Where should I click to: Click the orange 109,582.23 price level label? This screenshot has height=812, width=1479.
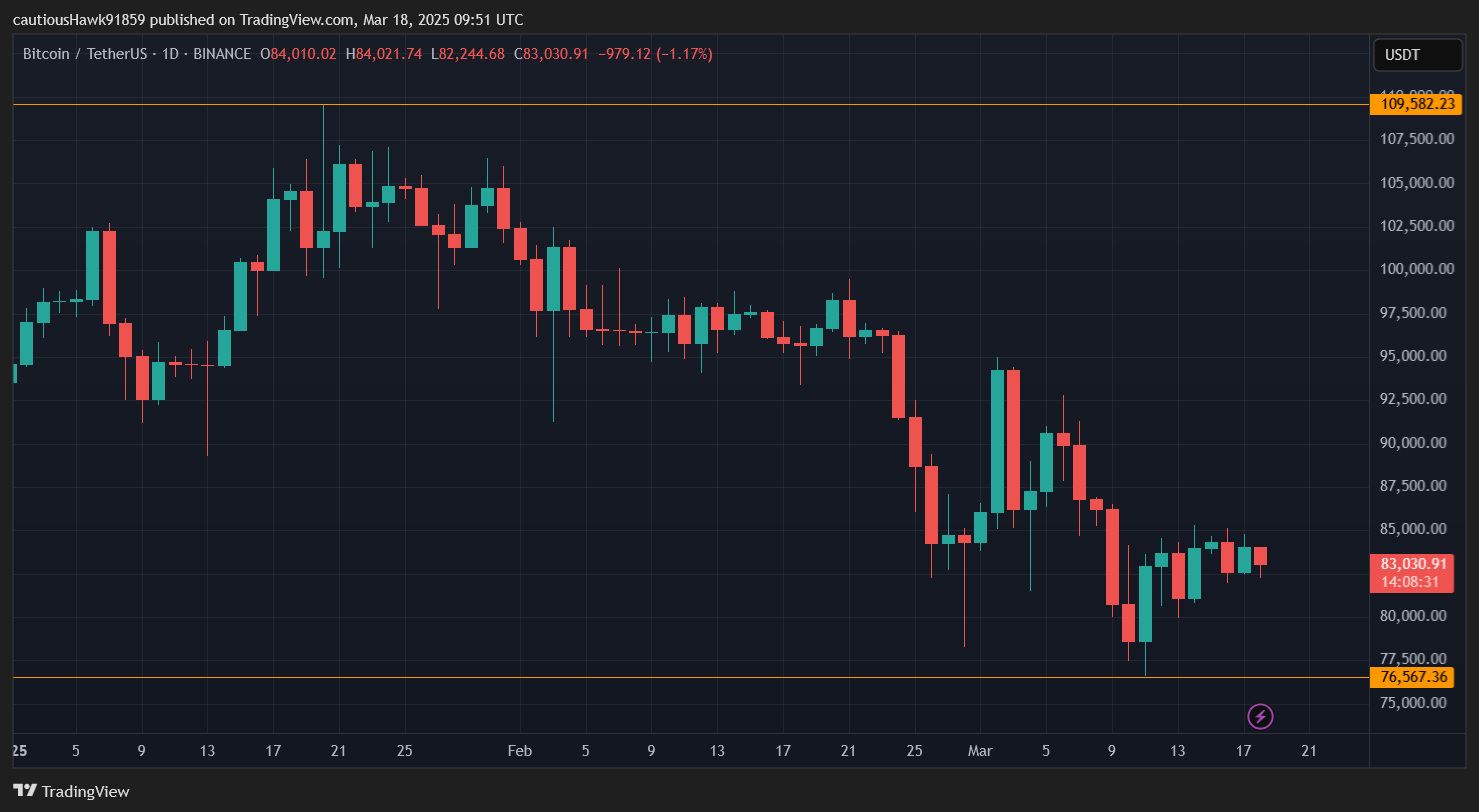coord(1416,104)
